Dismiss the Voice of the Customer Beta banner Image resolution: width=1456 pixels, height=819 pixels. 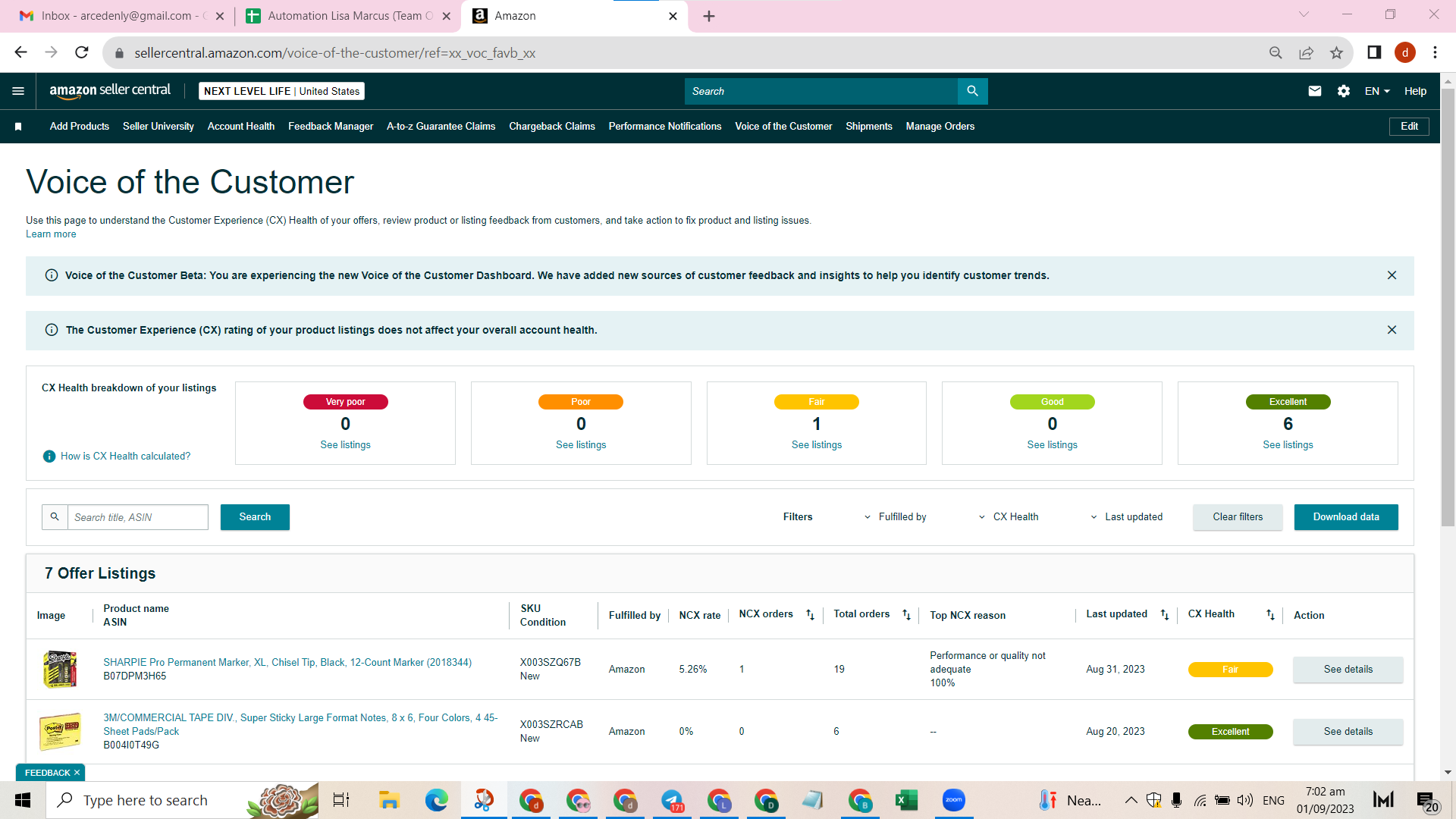coord(1392,275)
